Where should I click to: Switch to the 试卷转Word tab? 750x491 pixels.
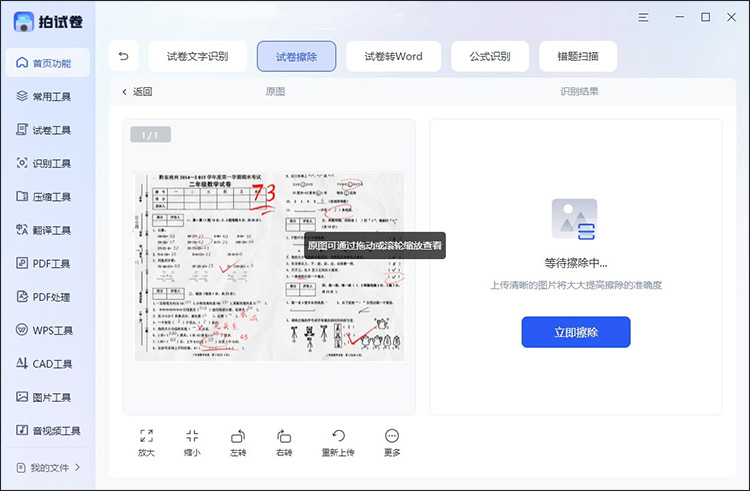pyautogui.click(x=394, y=56)
